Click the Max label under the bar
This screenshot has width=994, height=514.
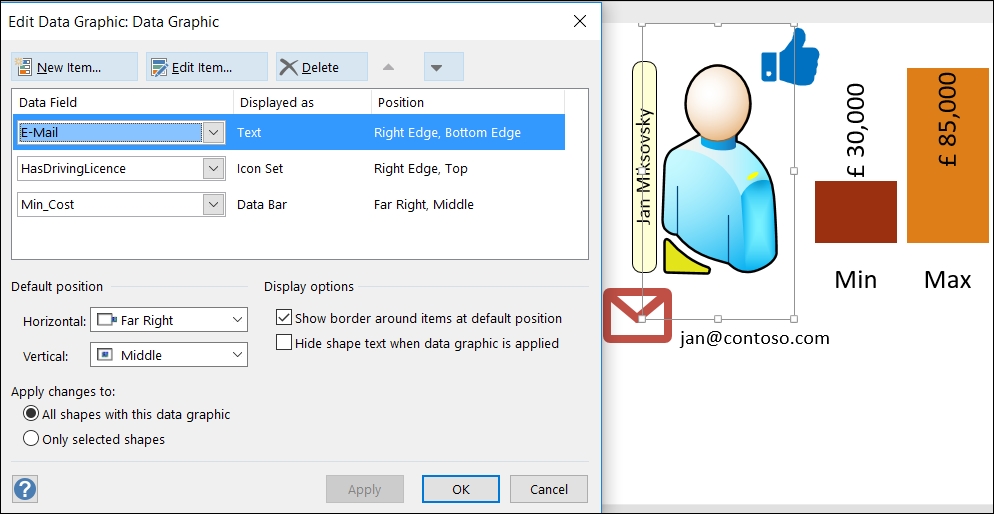pyautogui.click(x=947, y=279)
